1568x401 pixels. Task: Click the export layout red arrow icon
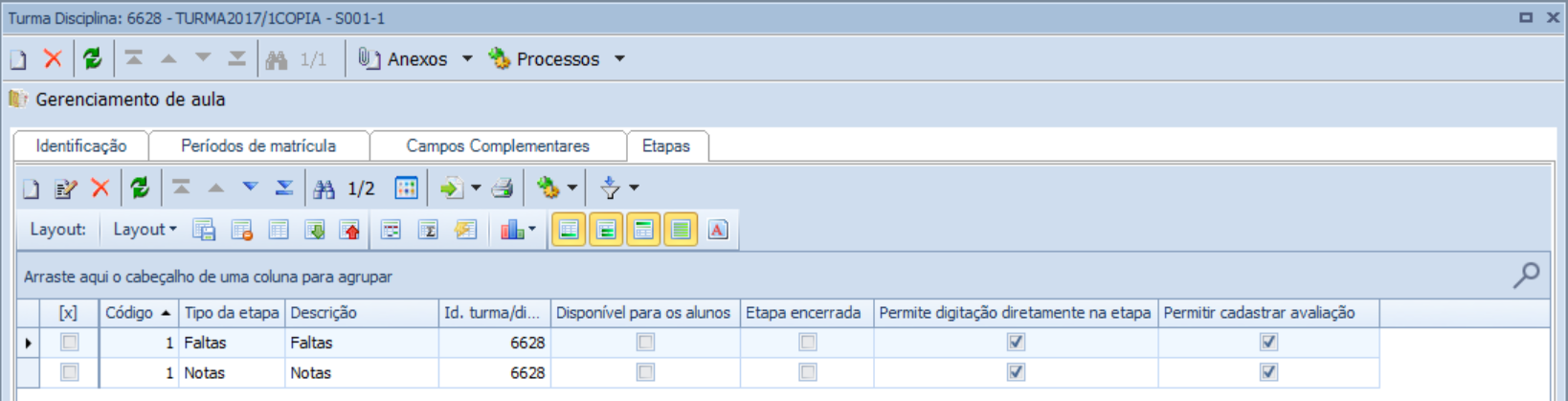(x=350, y=230)
